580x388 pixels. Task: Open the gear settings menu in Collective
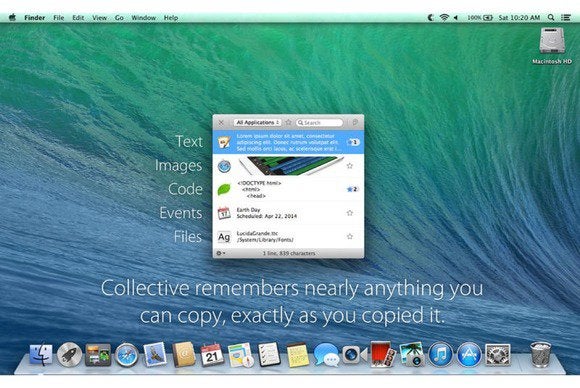(220, 253)
